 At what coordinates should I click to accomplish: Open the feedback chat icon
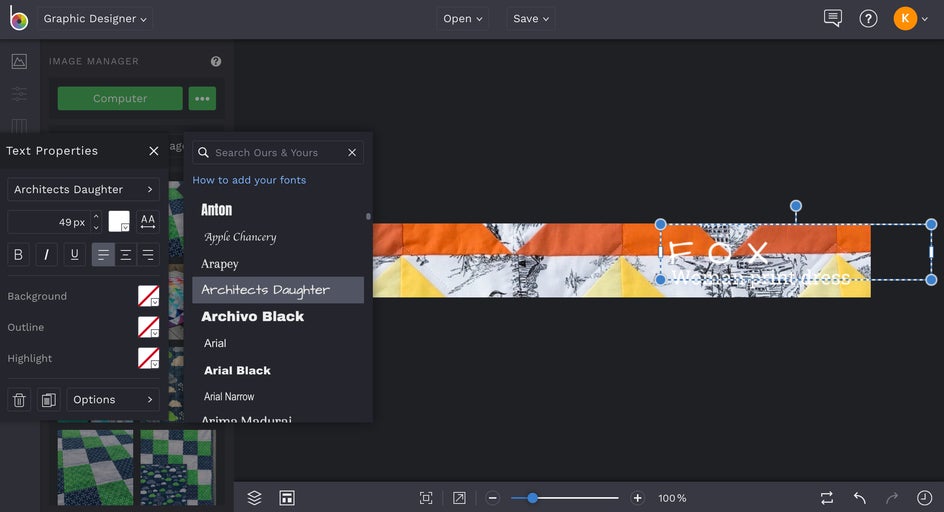[833, 18]
